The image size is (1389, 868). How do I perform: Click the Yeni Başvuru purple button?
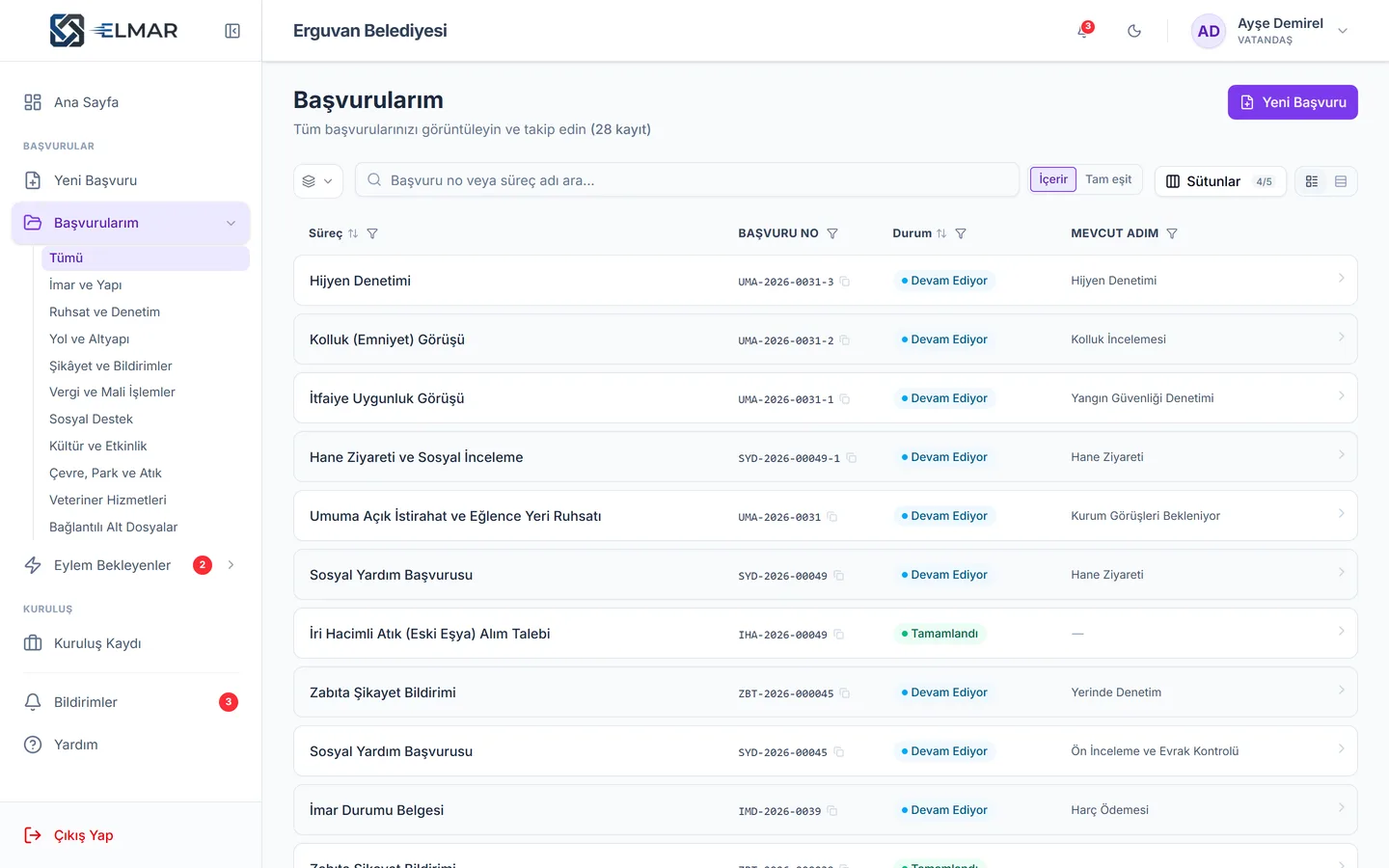1293,102
